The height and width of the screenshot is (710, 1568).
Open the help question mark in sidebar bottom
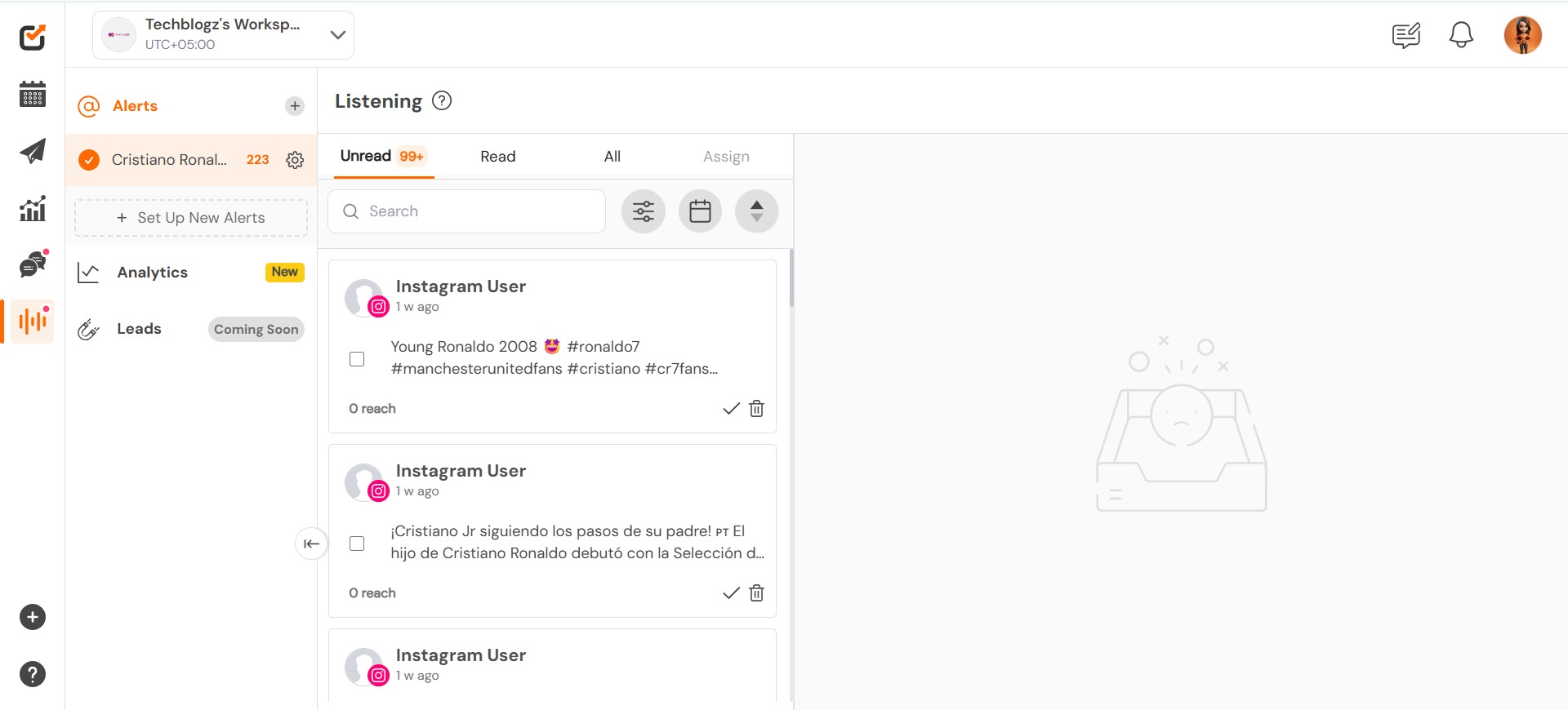click(x=33, y=674)
